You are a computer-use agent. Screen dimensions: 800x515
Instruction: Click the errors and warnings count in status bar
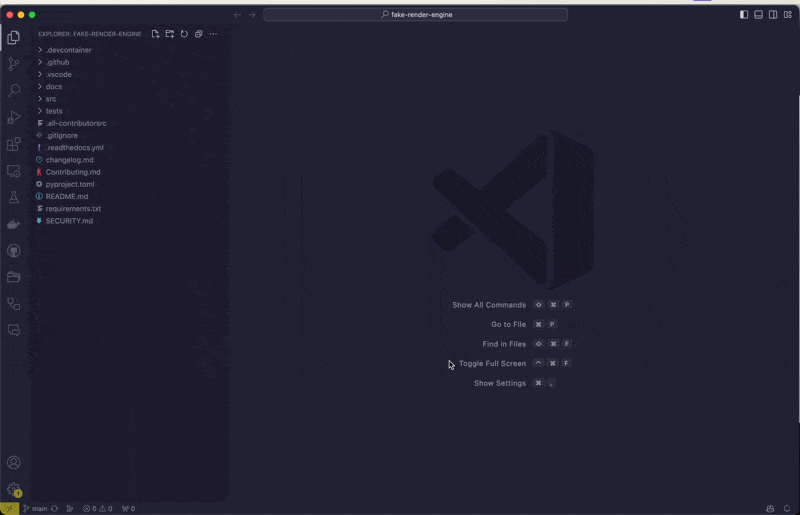click(x=97, y=508)
